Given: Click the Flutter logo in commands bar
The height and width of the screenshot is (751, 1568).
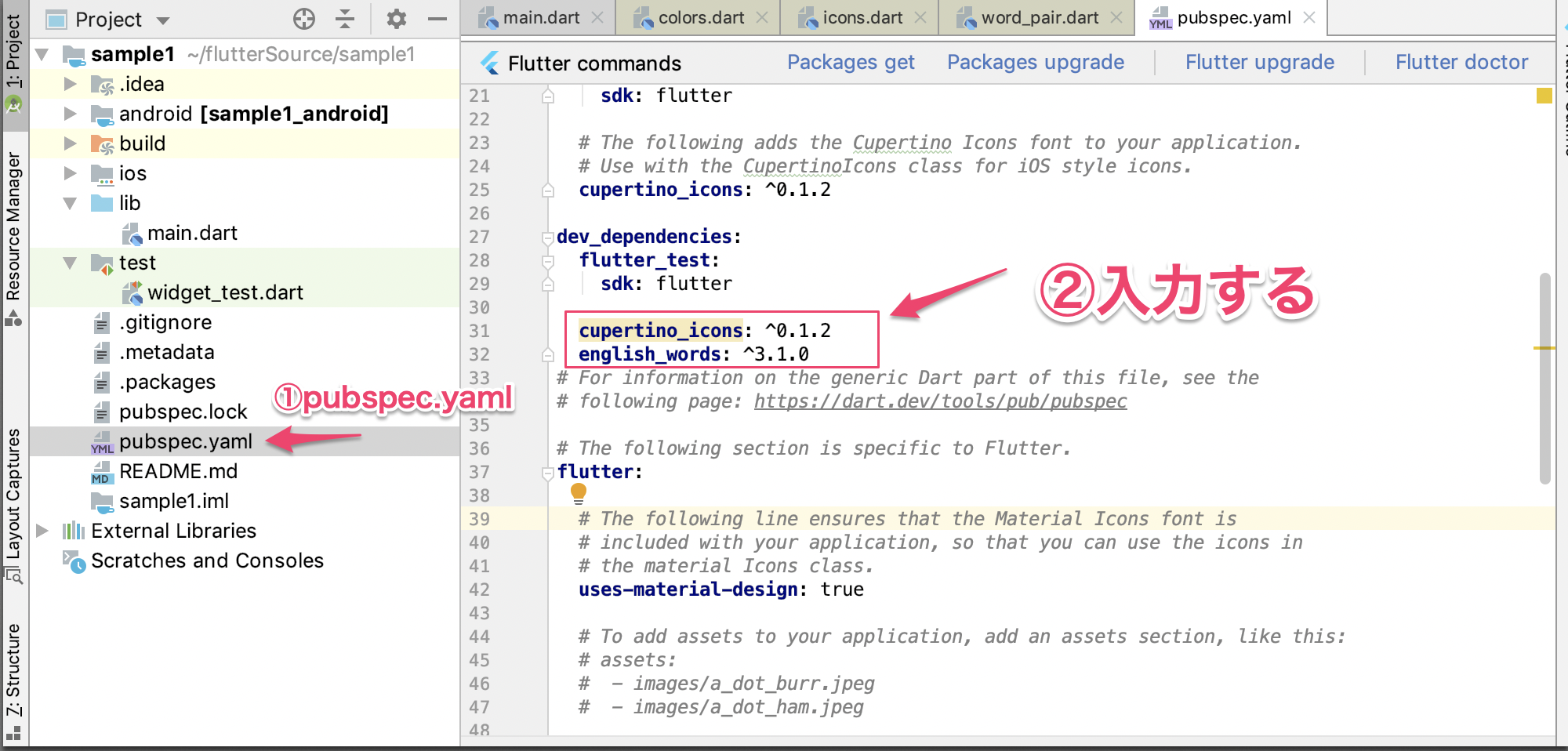Looking at the screenshot, I should click(x=490, y=63).
